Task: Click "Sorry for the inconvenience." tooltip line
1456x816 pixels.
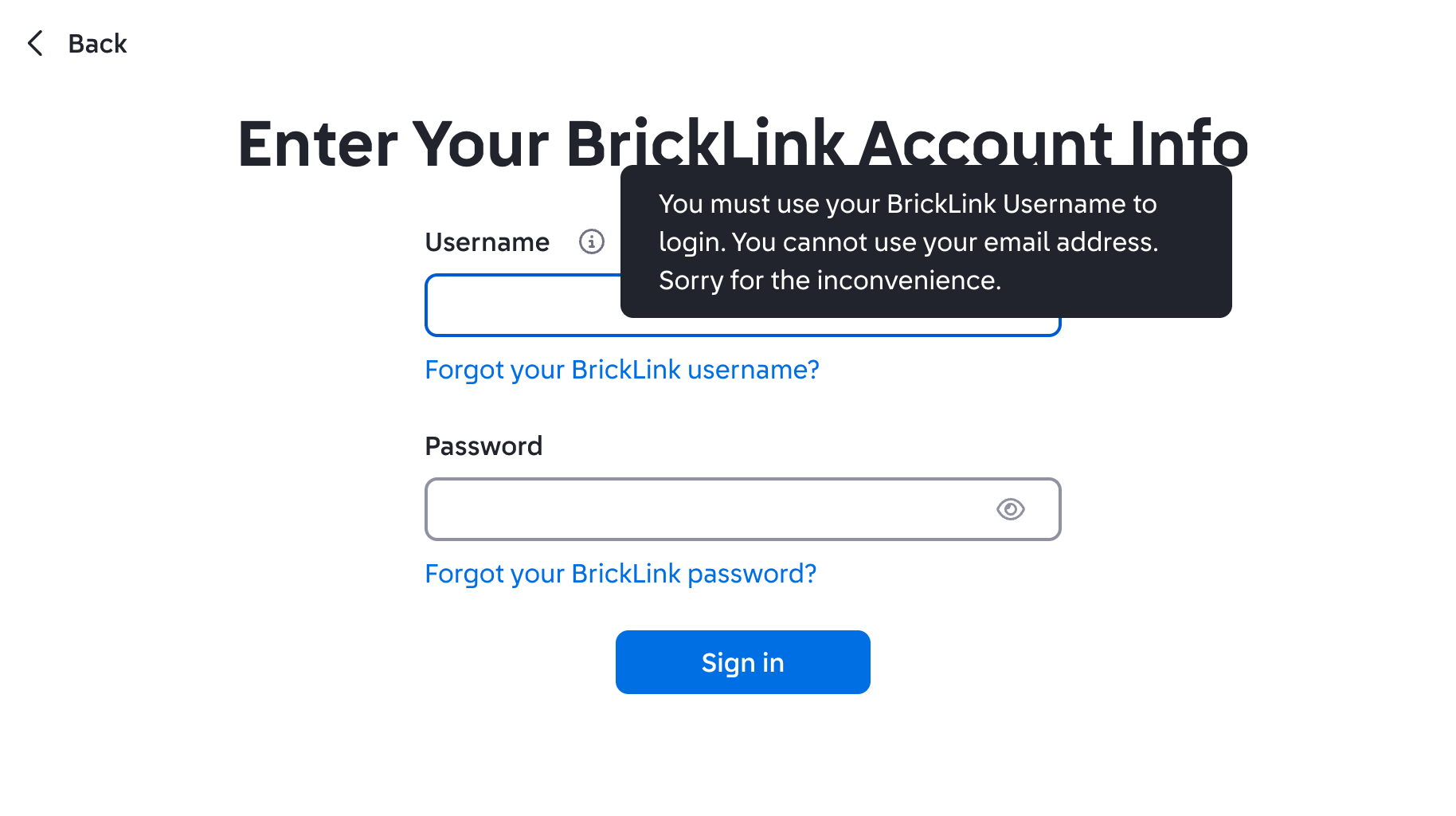Action: coord(829,280)
